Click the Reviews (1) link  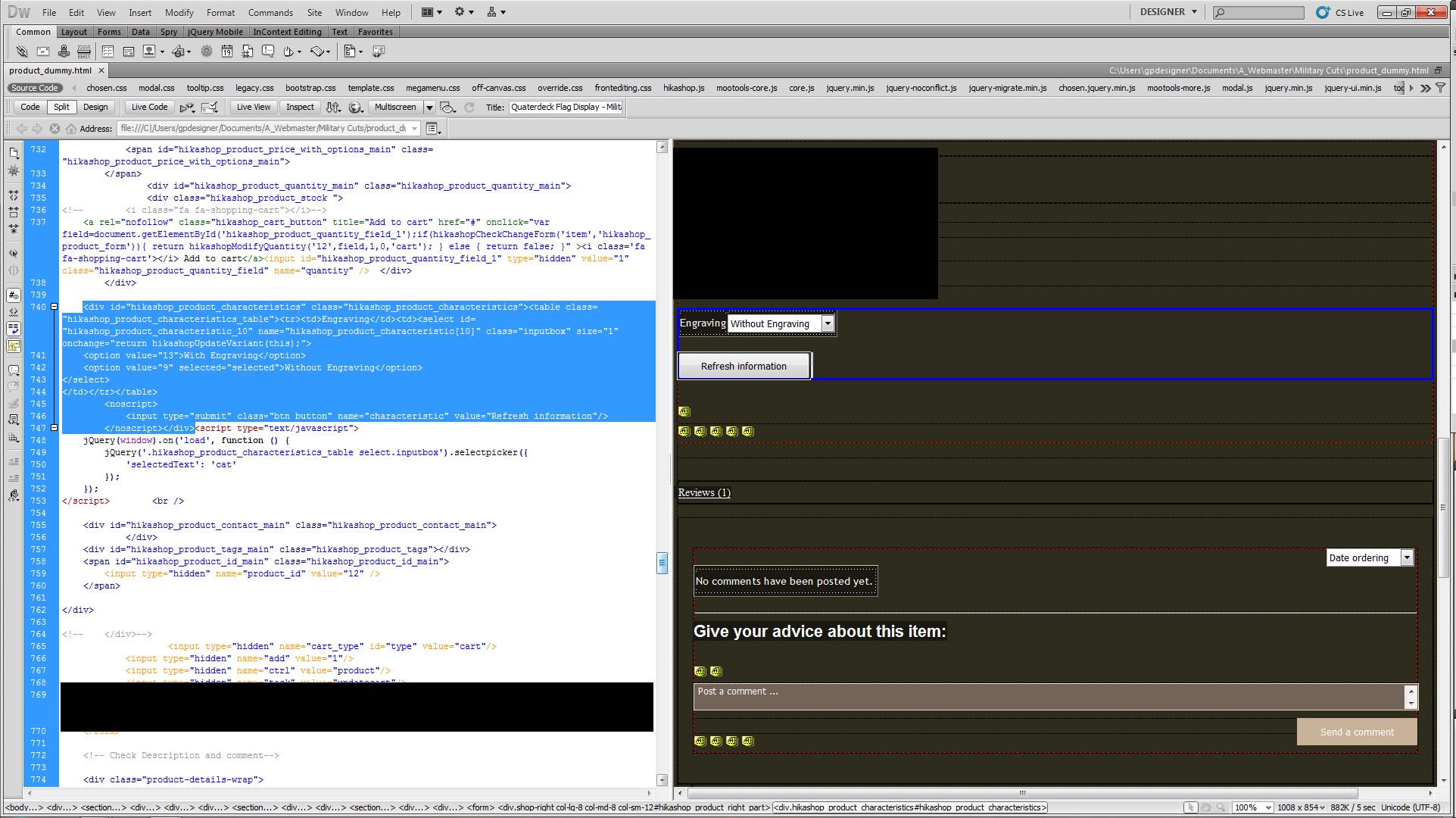[704, 493]
